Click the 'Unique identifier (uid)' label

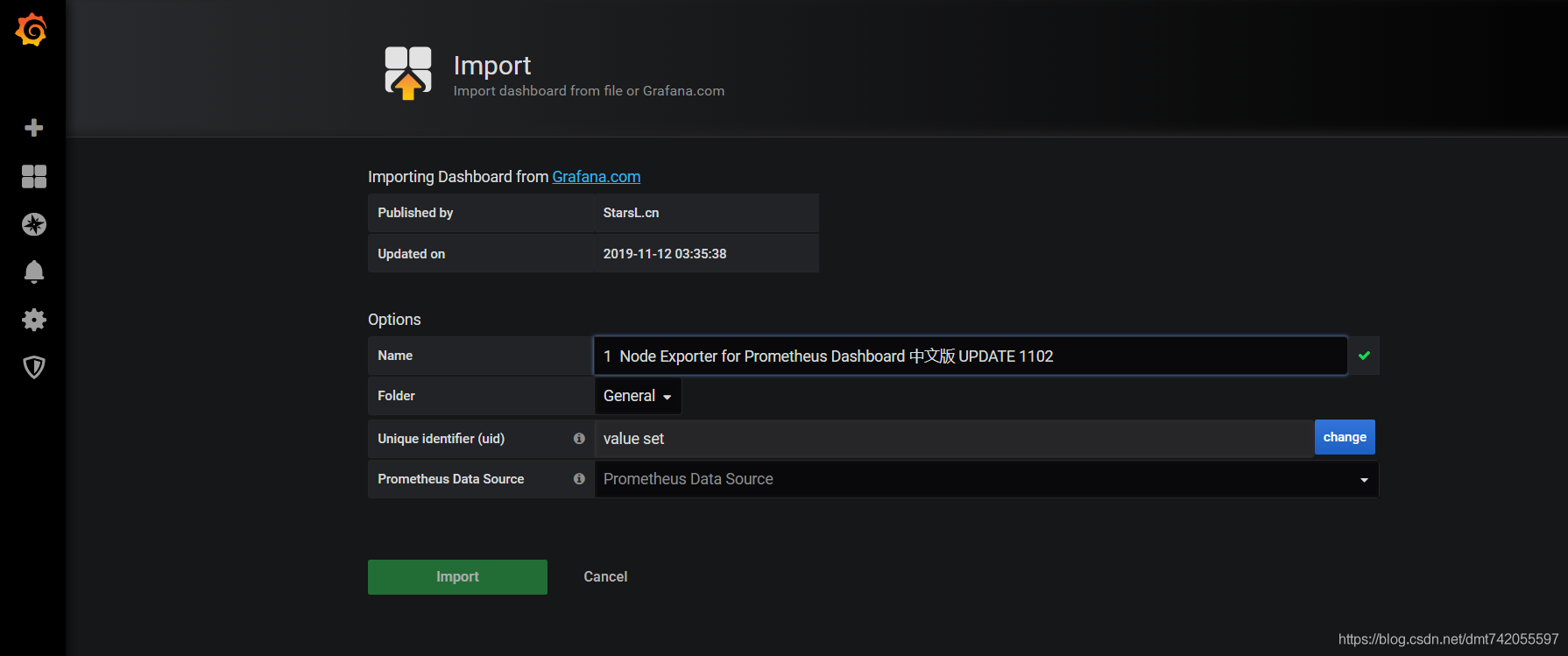click(441, 439)
